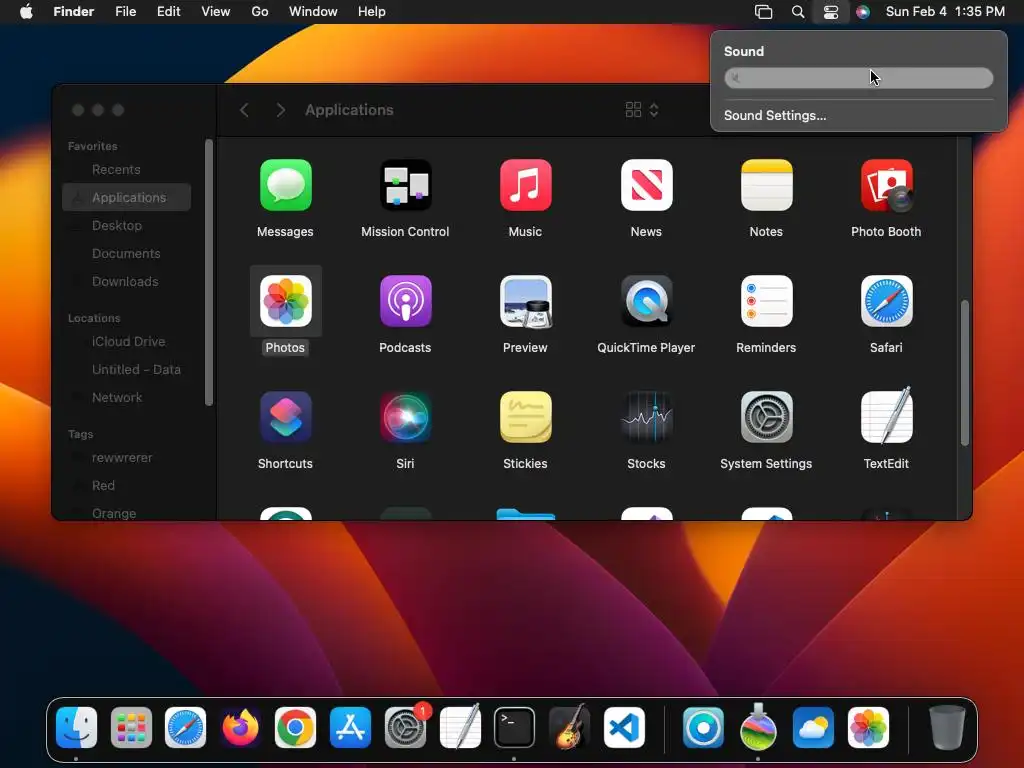Select Applications in the sidebar
This screenshot has width=1024, height=768.
coord(127,197)
